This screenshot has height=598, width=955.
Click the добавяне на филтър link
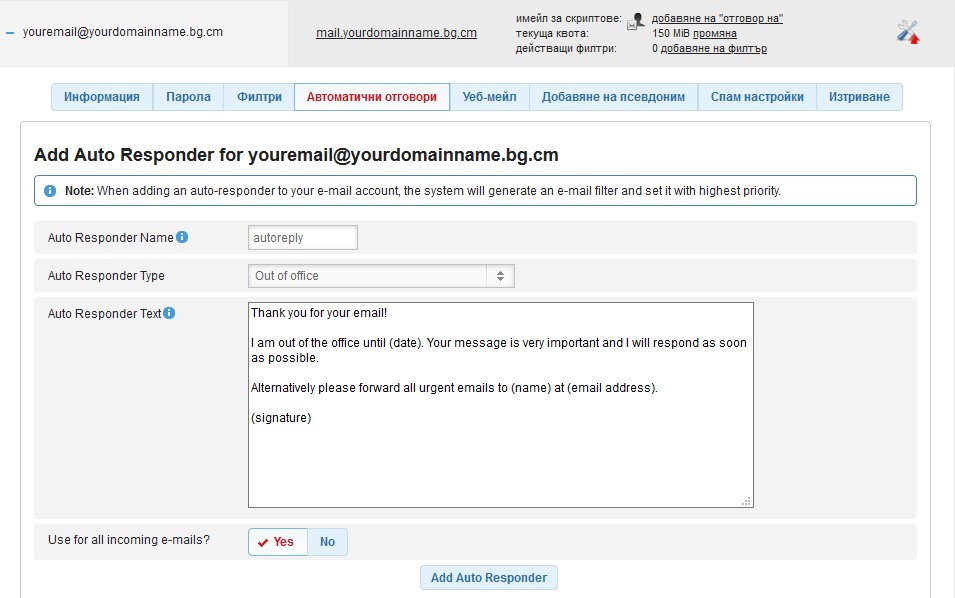click(x=713, y=49)
